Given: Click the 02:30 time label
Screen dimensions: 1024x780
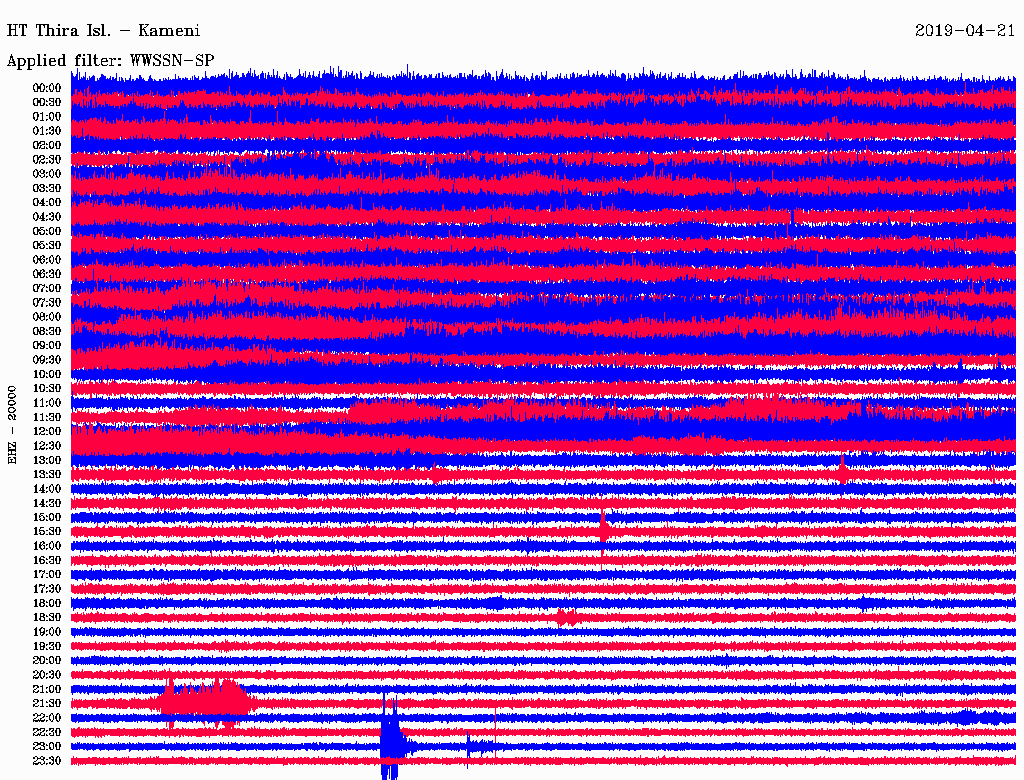Looking at the screenshot, I should coord(47,160).
